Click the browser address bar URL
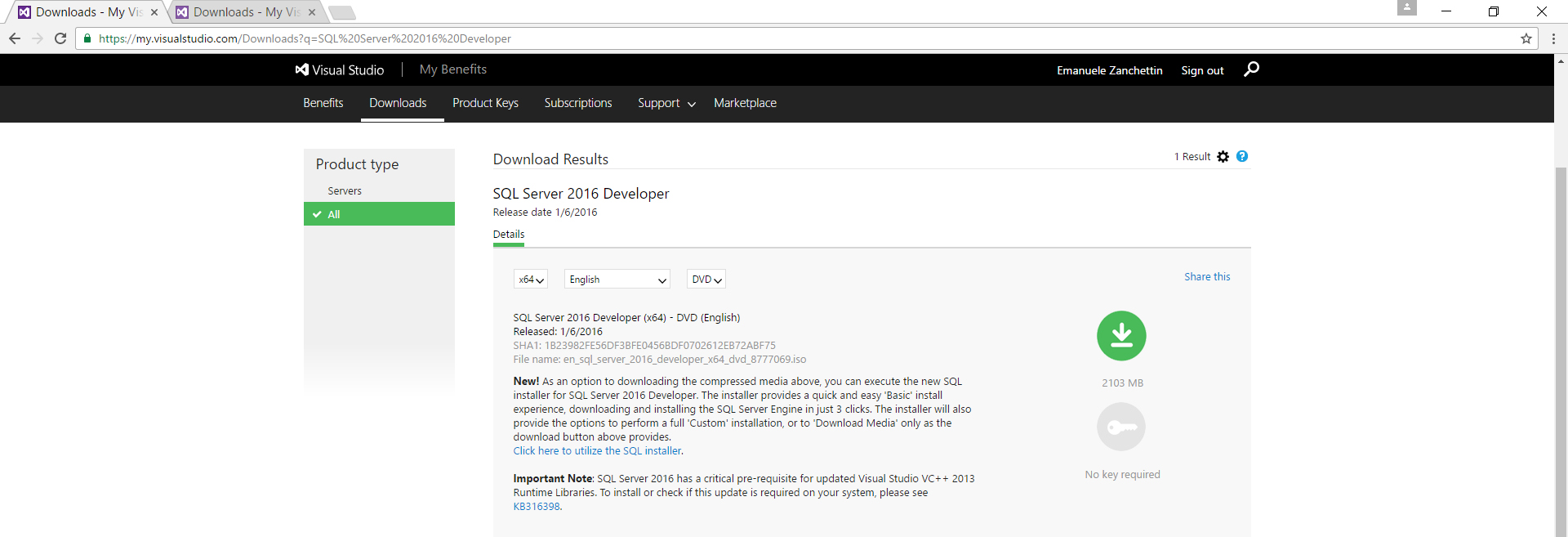Viewport: 1568px width, 537px height. point(305,38)
